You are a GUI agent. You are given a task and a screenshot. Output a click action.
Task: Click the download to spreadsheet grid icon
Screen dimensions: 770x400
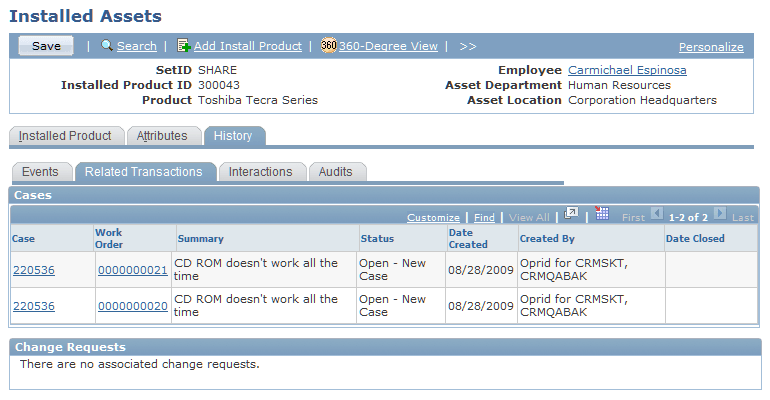602,213
